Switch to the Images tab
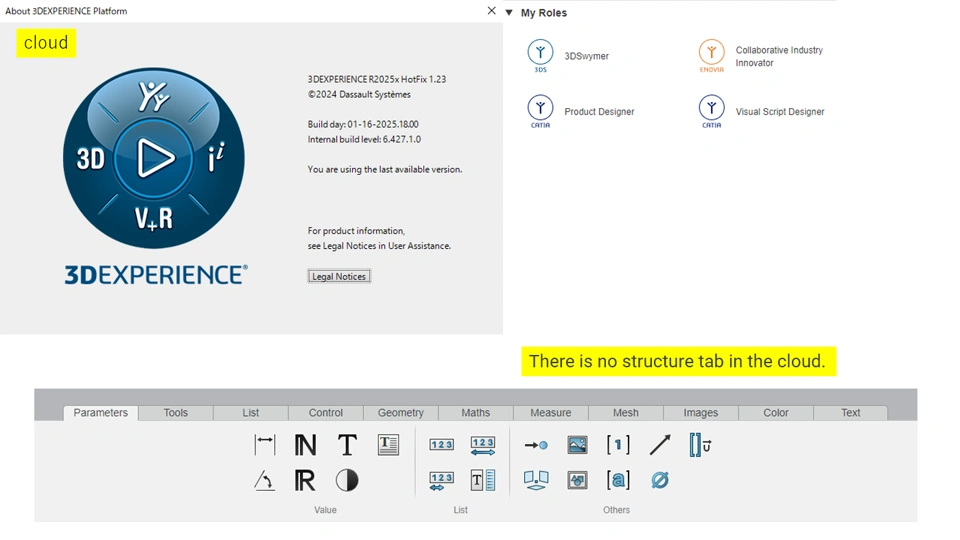Viewport: 960px width, 540px height. coord(700,413)
